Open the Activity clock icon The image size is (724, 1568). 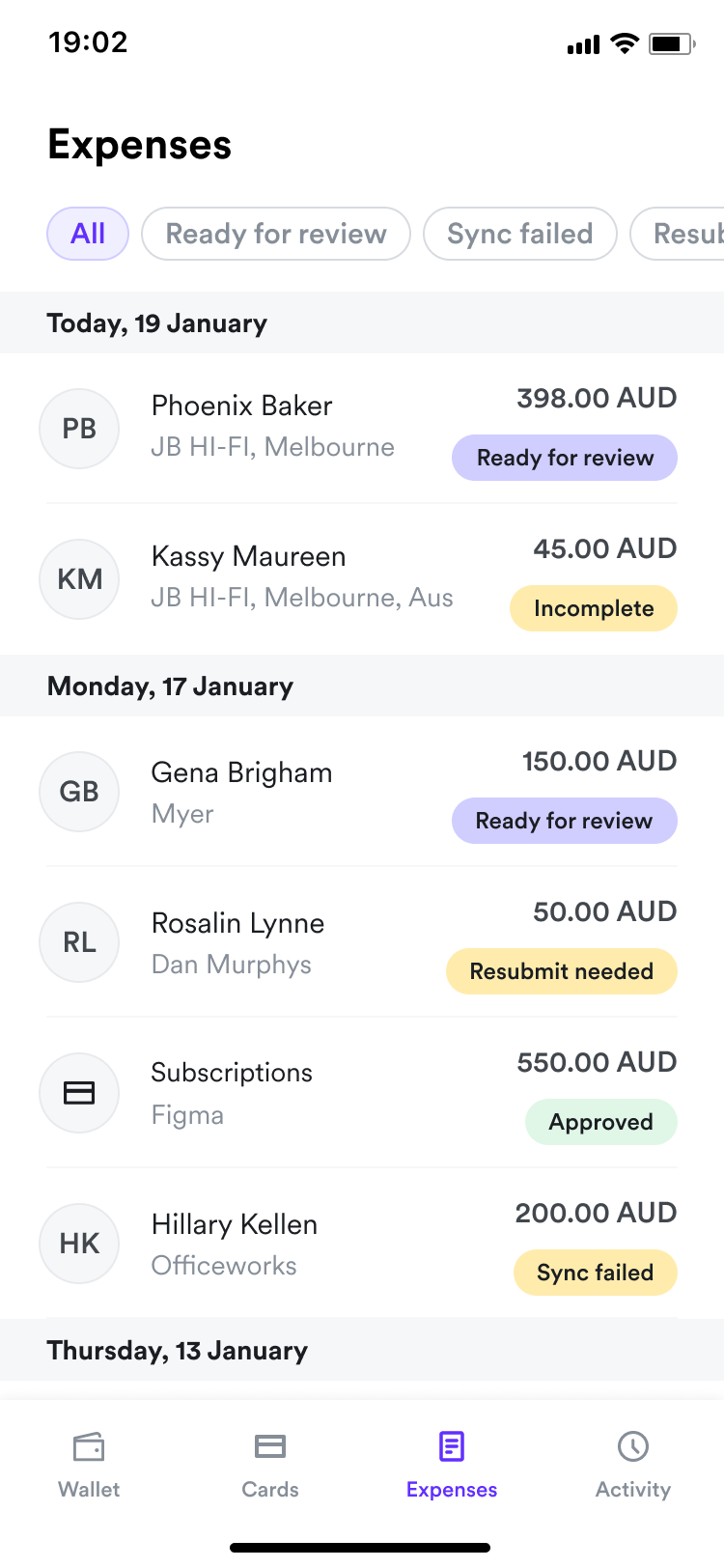click(633, 1446)
